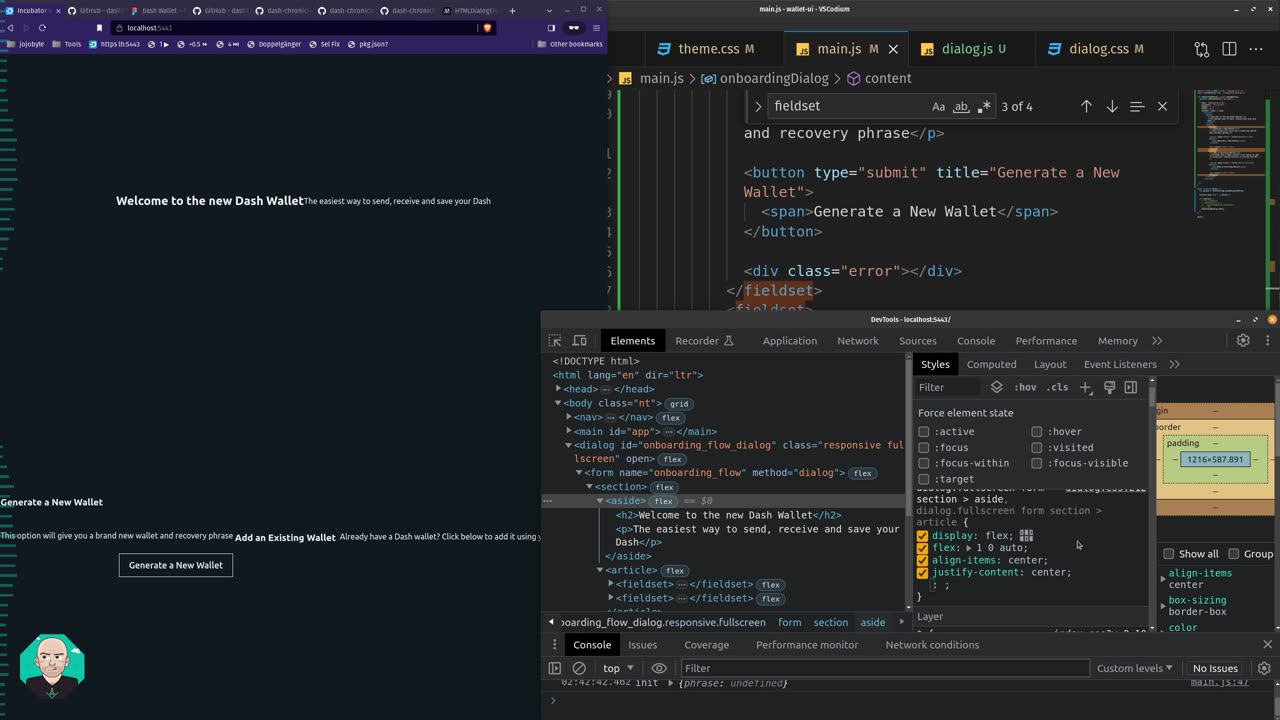
Task: Clear the console with the ban icon
Action: click(x=579, y=668)
